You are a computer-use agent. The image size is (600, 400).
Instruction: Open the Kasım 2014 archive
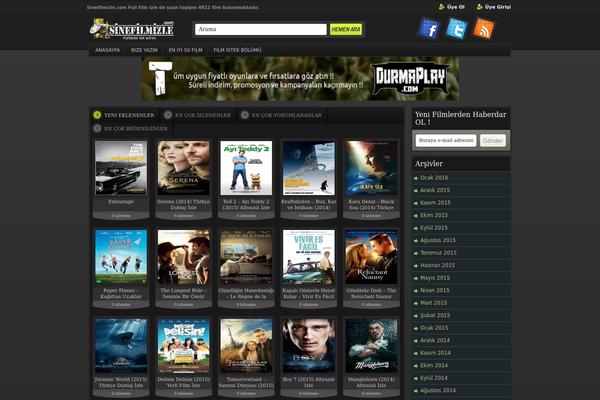[435, 353]
